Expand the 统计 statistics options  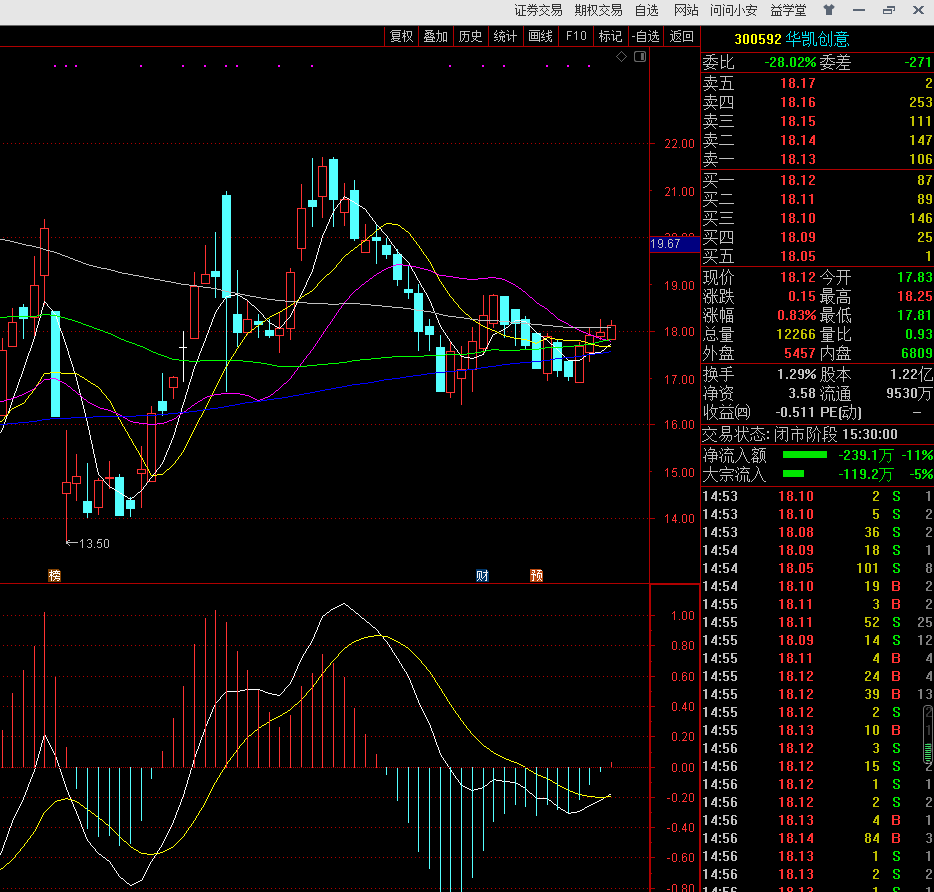(505, 36)
